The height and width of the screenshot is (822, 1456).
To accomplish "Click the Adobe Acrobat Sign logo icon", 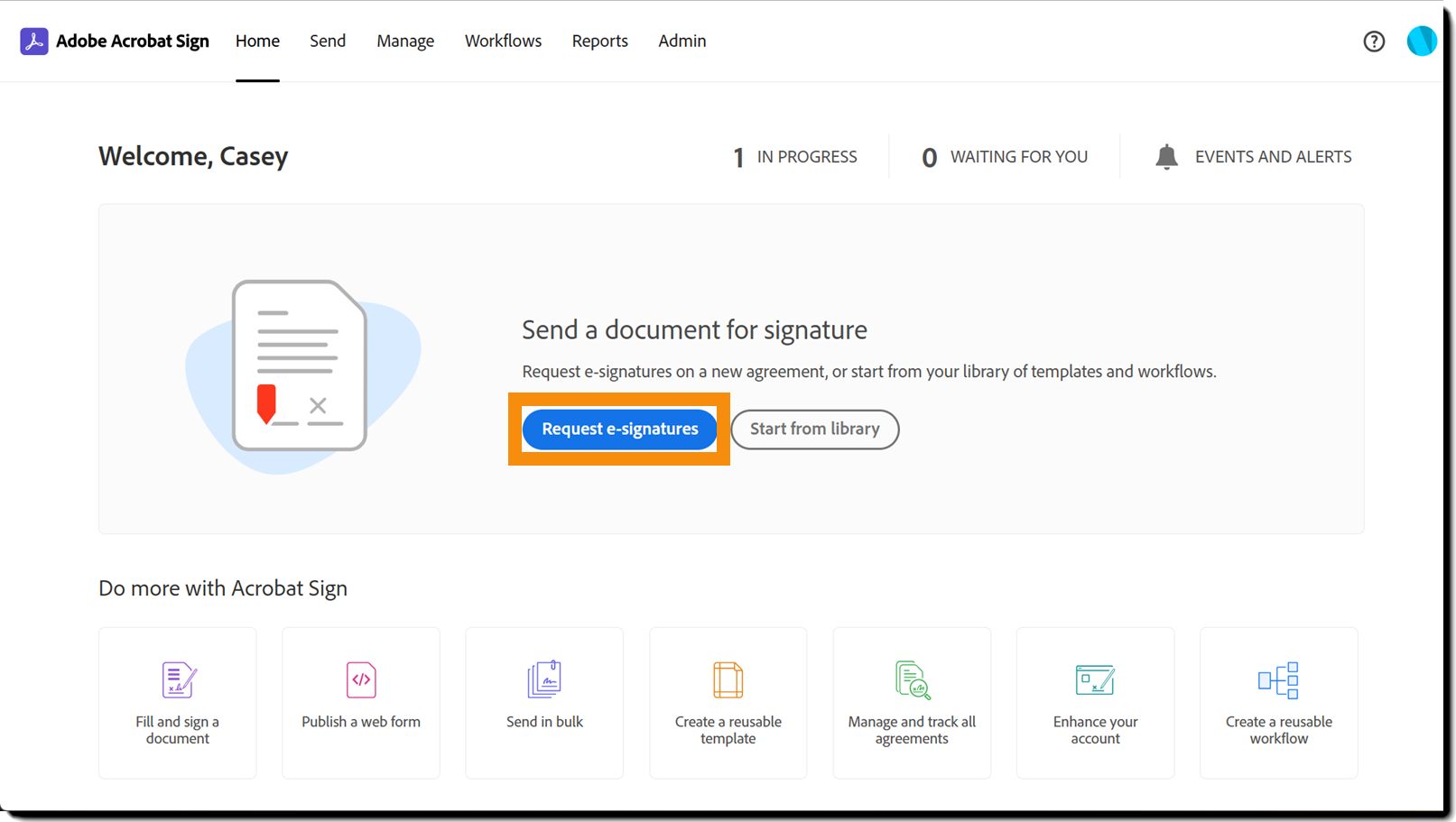I will coord(34,42).
